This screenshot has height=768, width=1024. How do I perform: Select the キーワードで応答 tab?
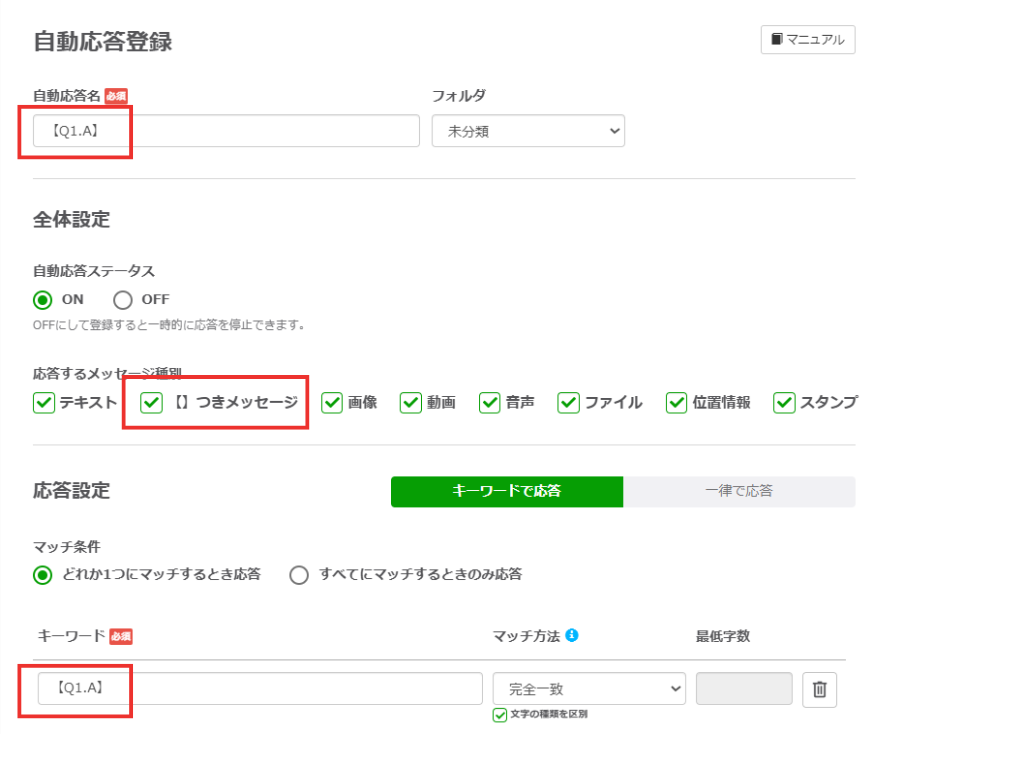[507, 491]
